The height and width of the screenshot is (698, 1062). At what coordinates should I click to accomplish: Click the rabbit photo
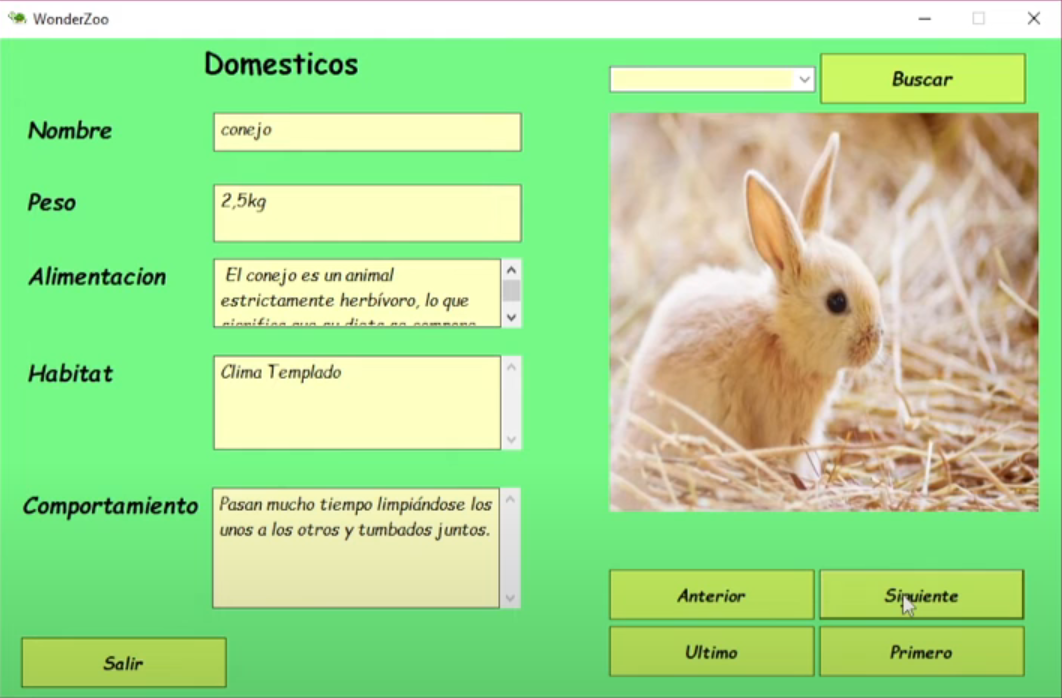824,312
